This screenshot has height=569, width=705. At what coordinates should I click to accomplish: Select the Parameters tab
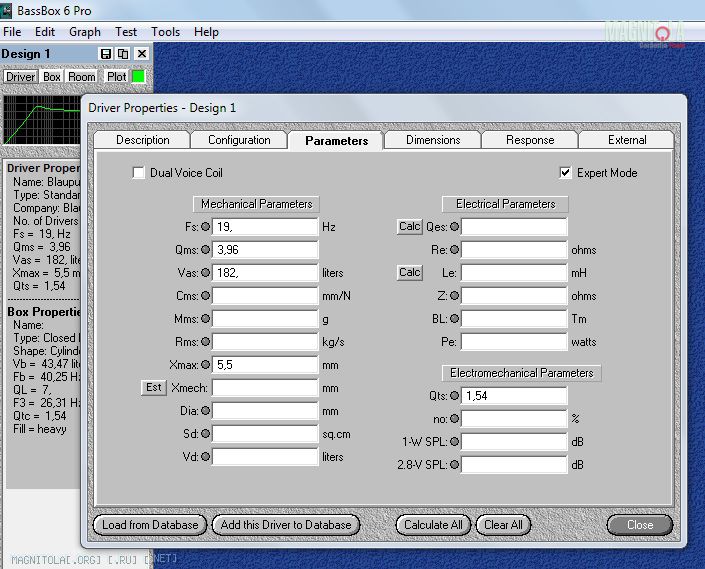[x=336, y=140]
